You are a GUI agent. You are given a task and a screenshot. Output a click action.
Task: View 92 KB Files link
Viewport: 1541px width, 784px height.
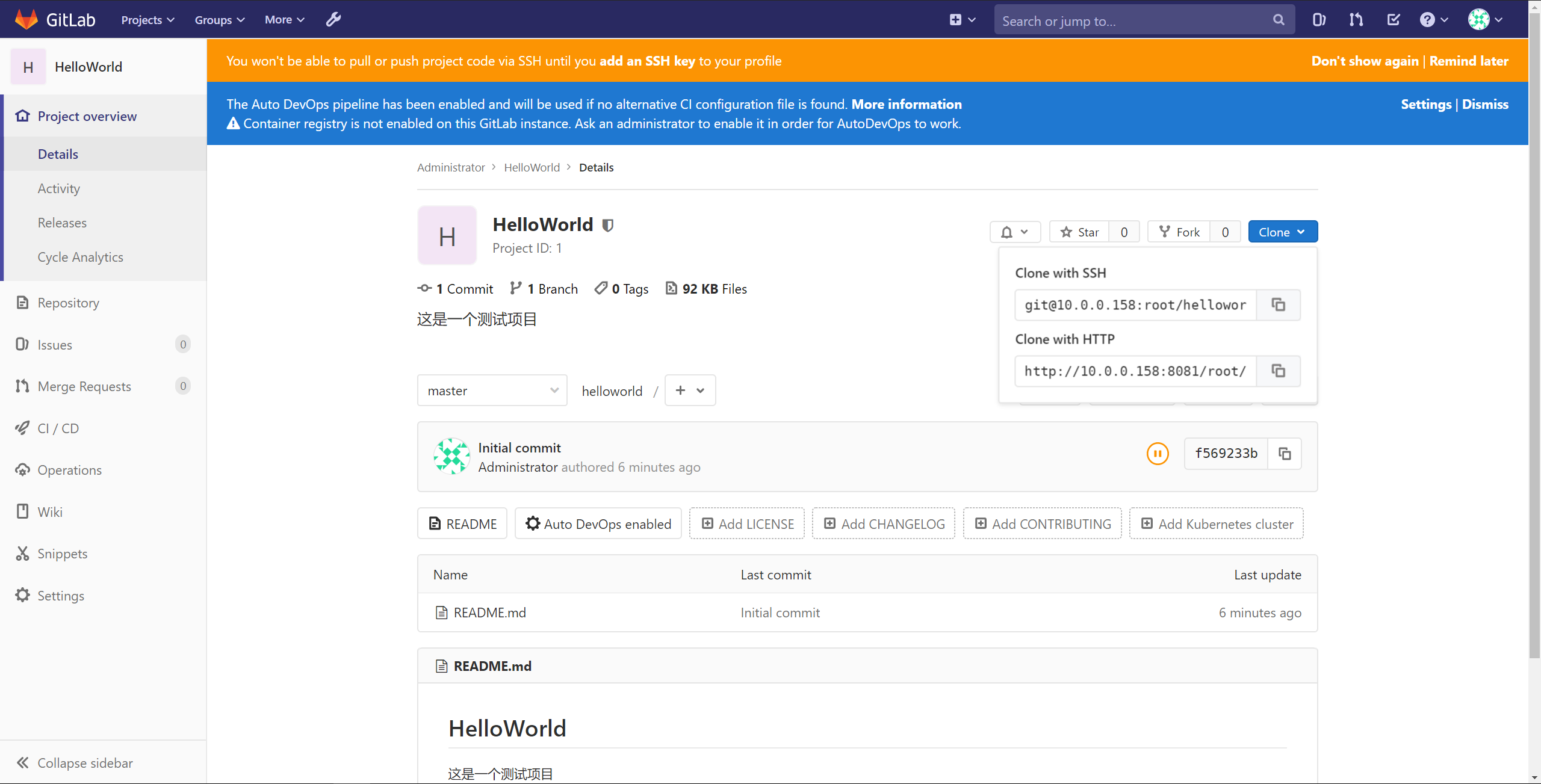coord(706,289)
